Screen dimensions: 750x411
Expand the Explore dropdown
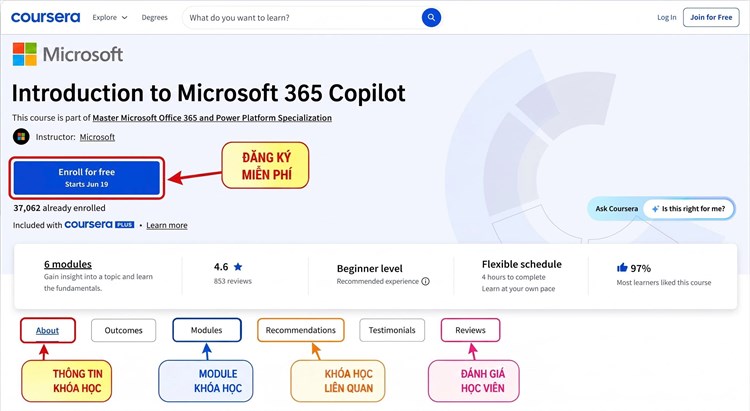click(110, 17)
